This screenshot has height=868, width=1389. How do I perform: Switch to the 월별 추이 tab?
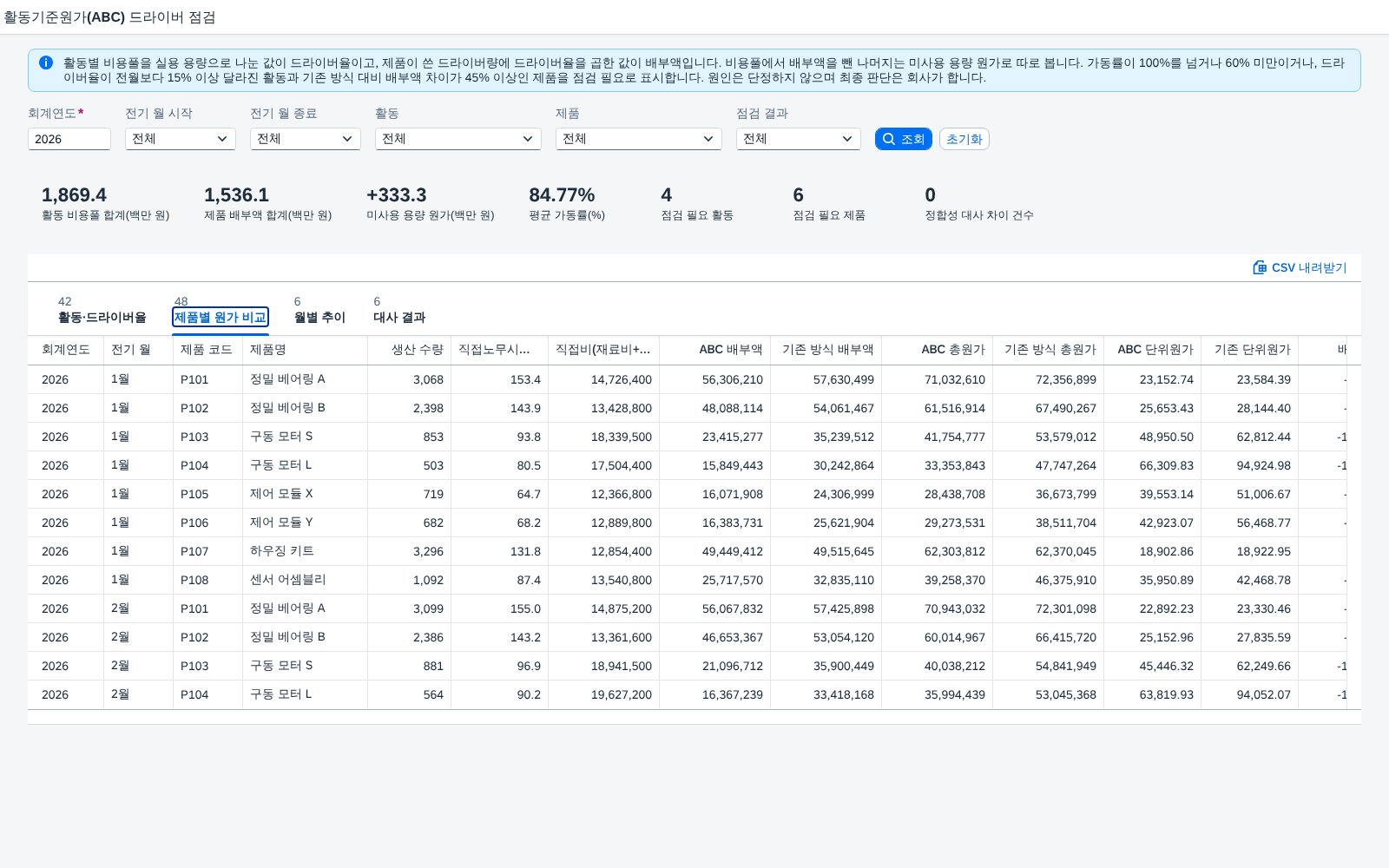coord(320,317)
